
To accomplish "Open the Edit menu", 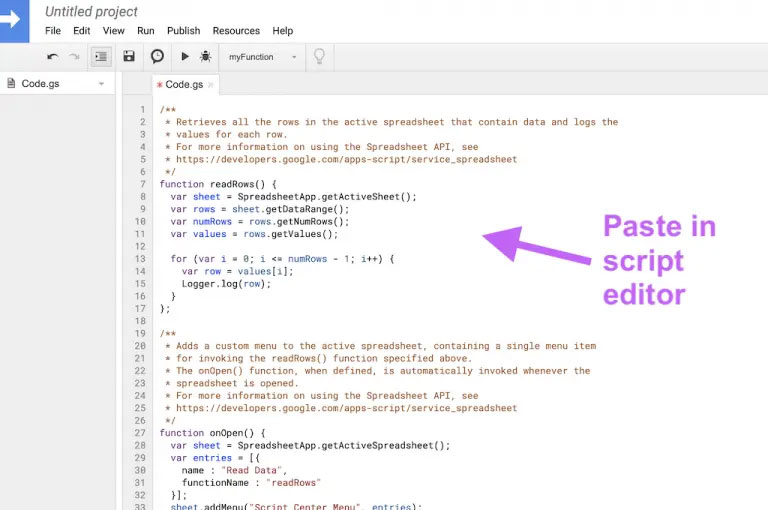I will [x=81, y=30].
